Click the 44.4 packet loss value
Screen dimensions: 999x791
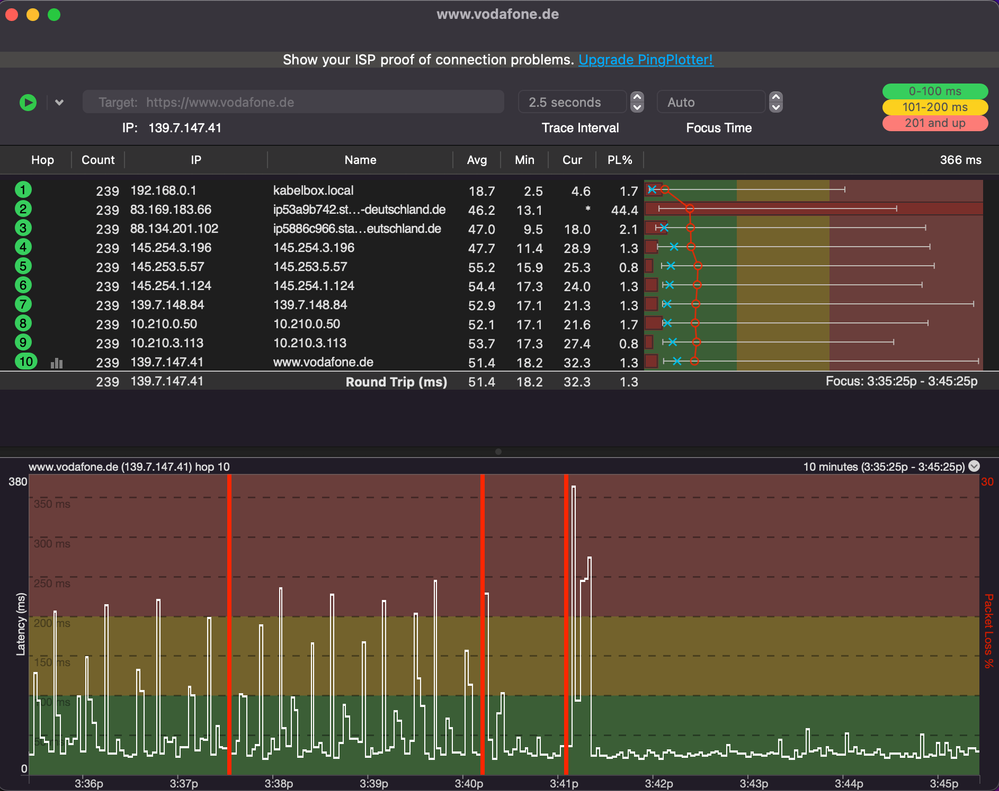point(624,210)
